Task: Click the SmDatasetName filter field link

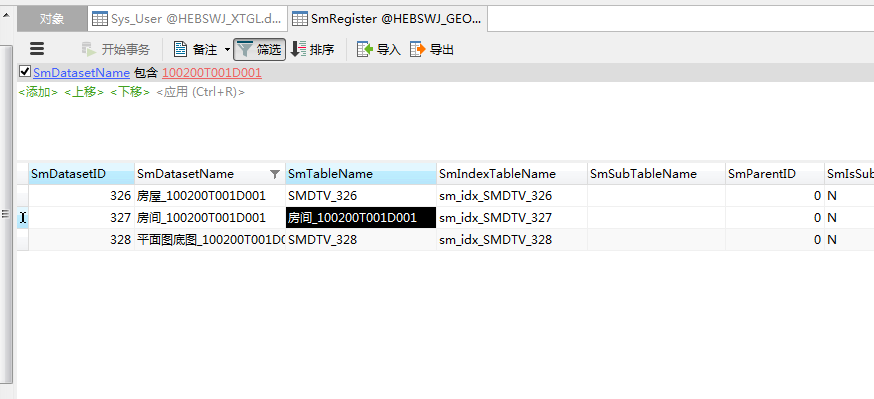Action: pyautogui.click(x=81, y=73)
